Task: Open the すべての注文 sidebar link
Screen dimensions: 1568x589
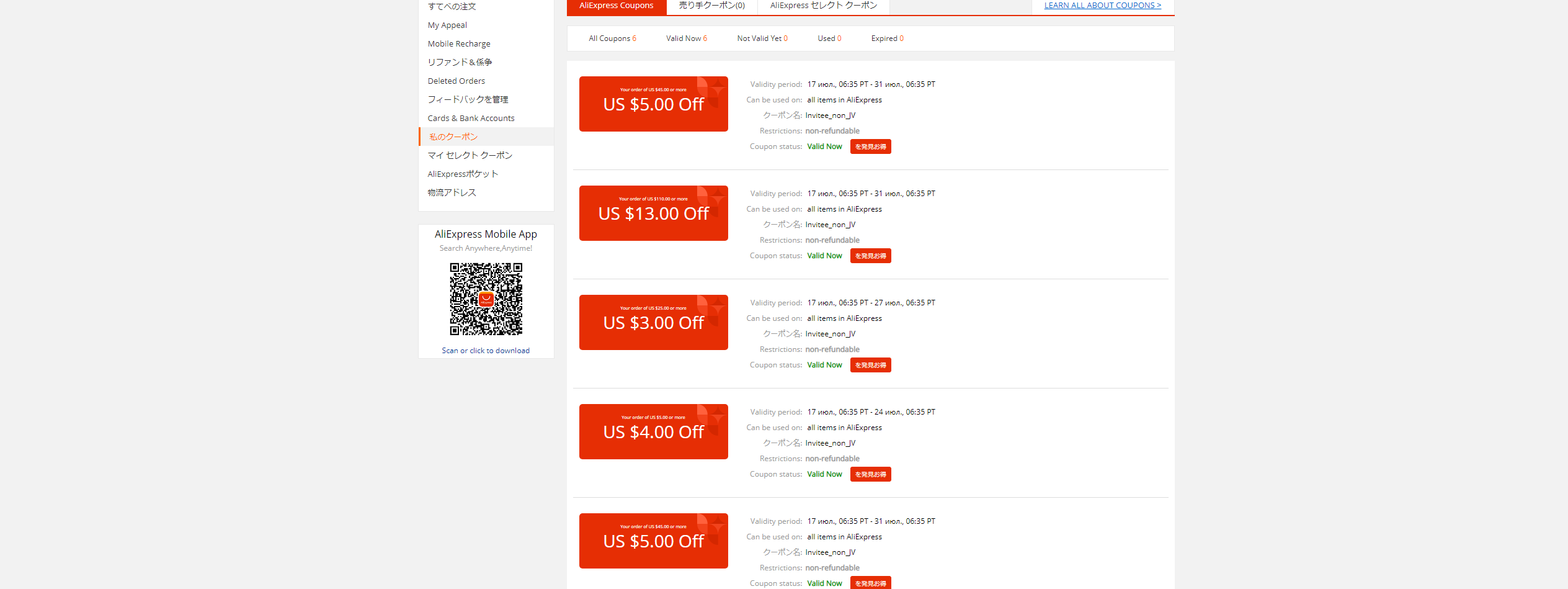Action: pos(452,6)
